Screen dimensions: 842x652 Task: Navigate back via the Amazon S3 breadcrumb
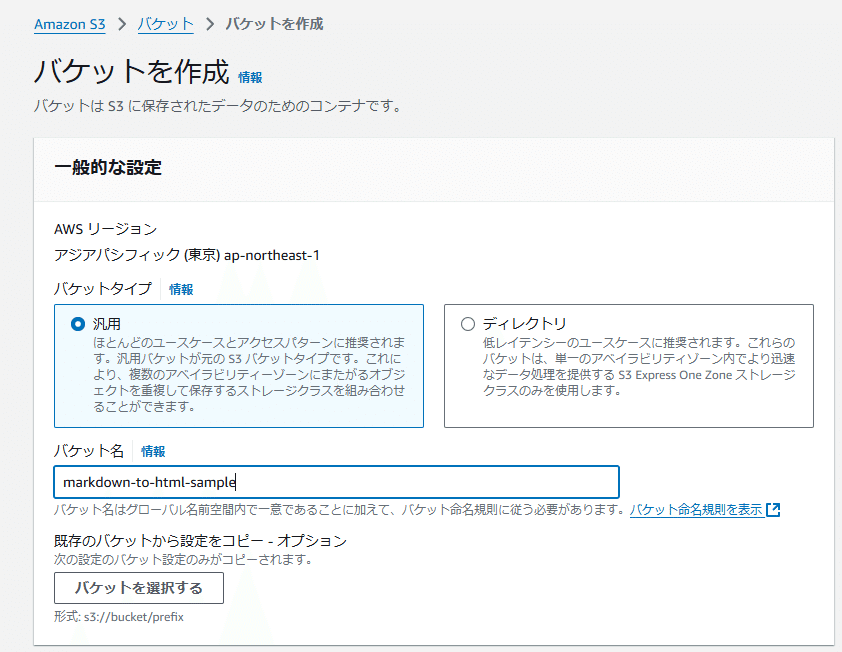coord(69,24)
